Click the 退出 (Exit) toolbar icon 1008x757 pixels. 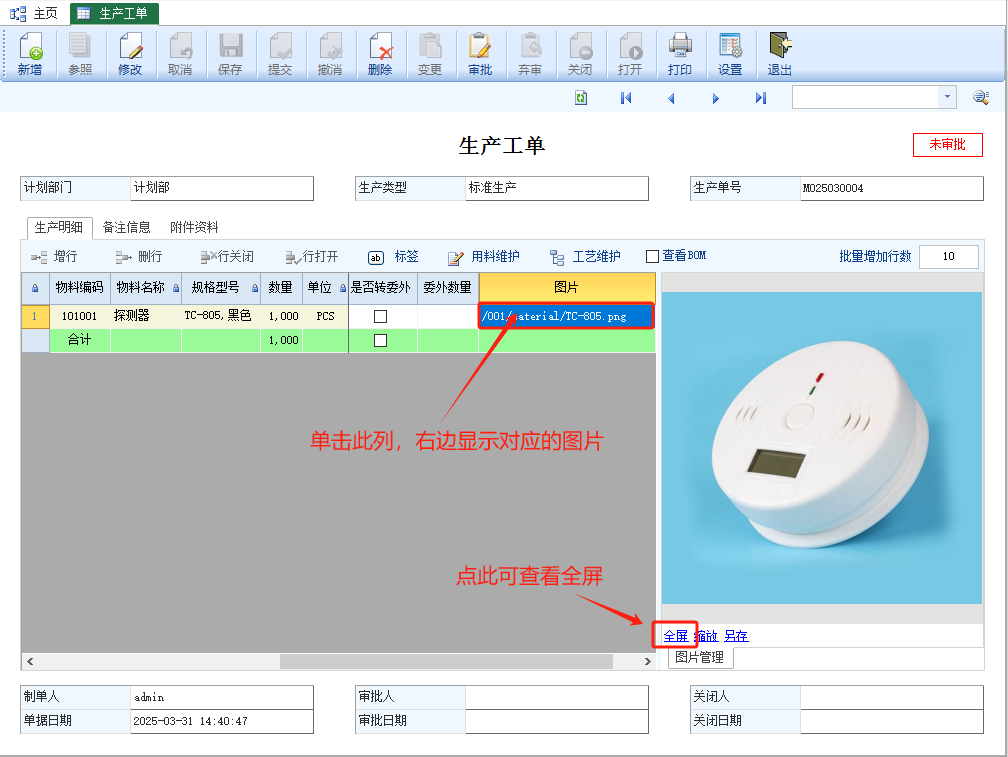(780, 54)
